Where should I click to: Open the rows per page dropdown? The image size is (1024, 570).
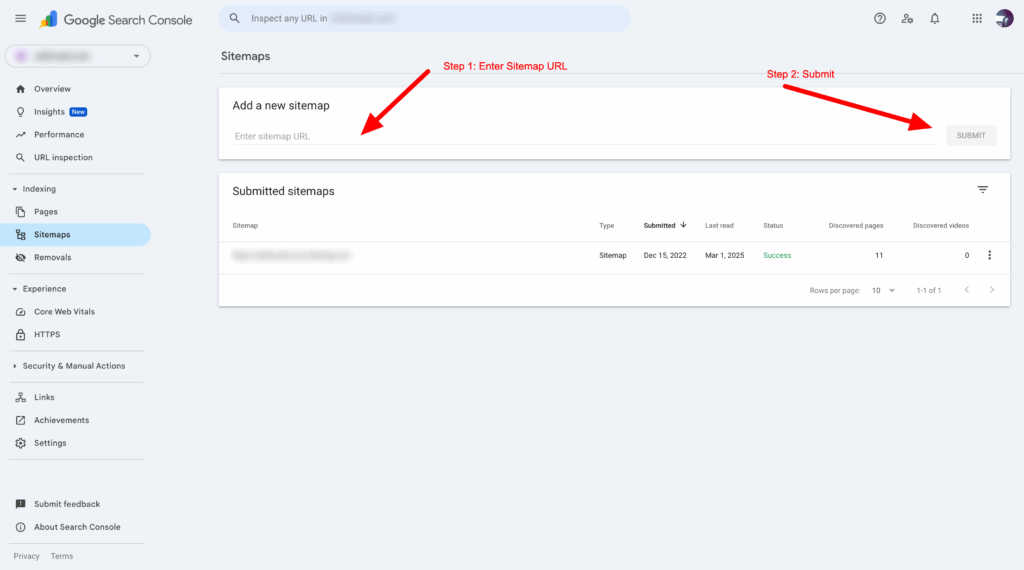point(883,291)
